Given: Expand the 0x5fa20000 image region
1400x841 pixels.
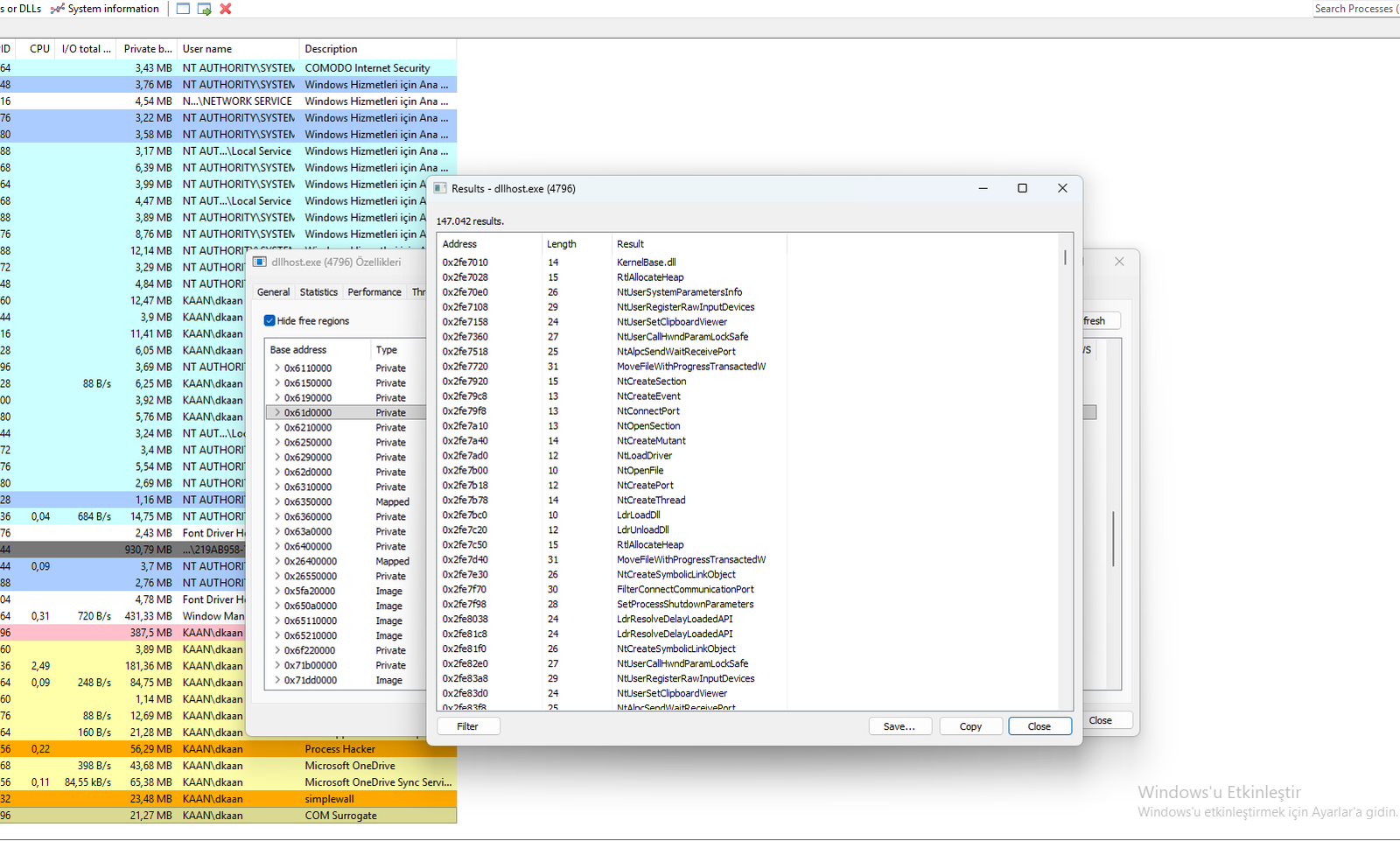Looking at the screenshot, I should pyautogui.click(x=277, y=592).
